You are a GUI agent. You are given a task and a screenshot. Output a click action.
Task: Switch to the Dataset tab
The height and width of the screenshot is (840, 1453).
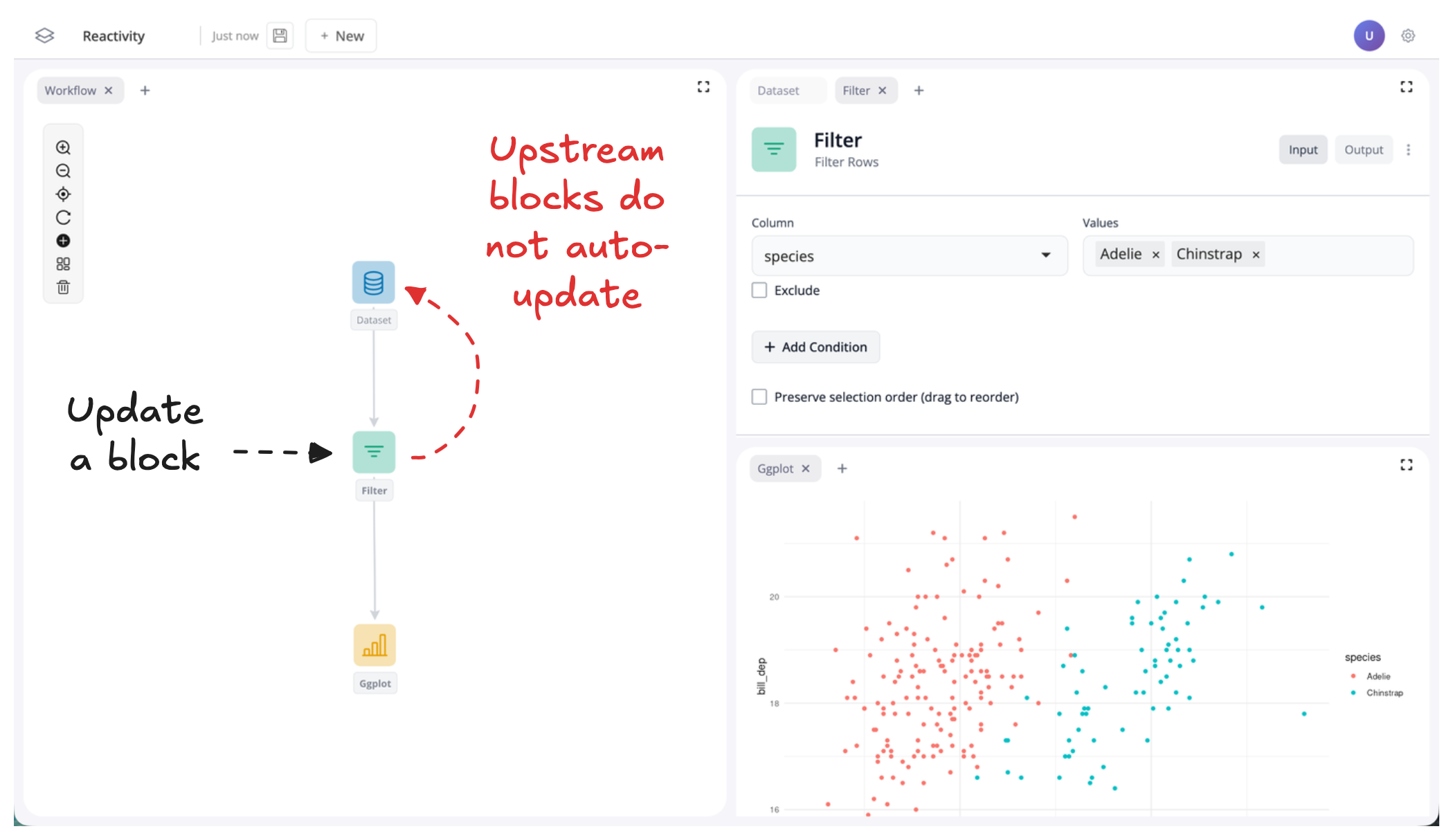tap(778, 91)
